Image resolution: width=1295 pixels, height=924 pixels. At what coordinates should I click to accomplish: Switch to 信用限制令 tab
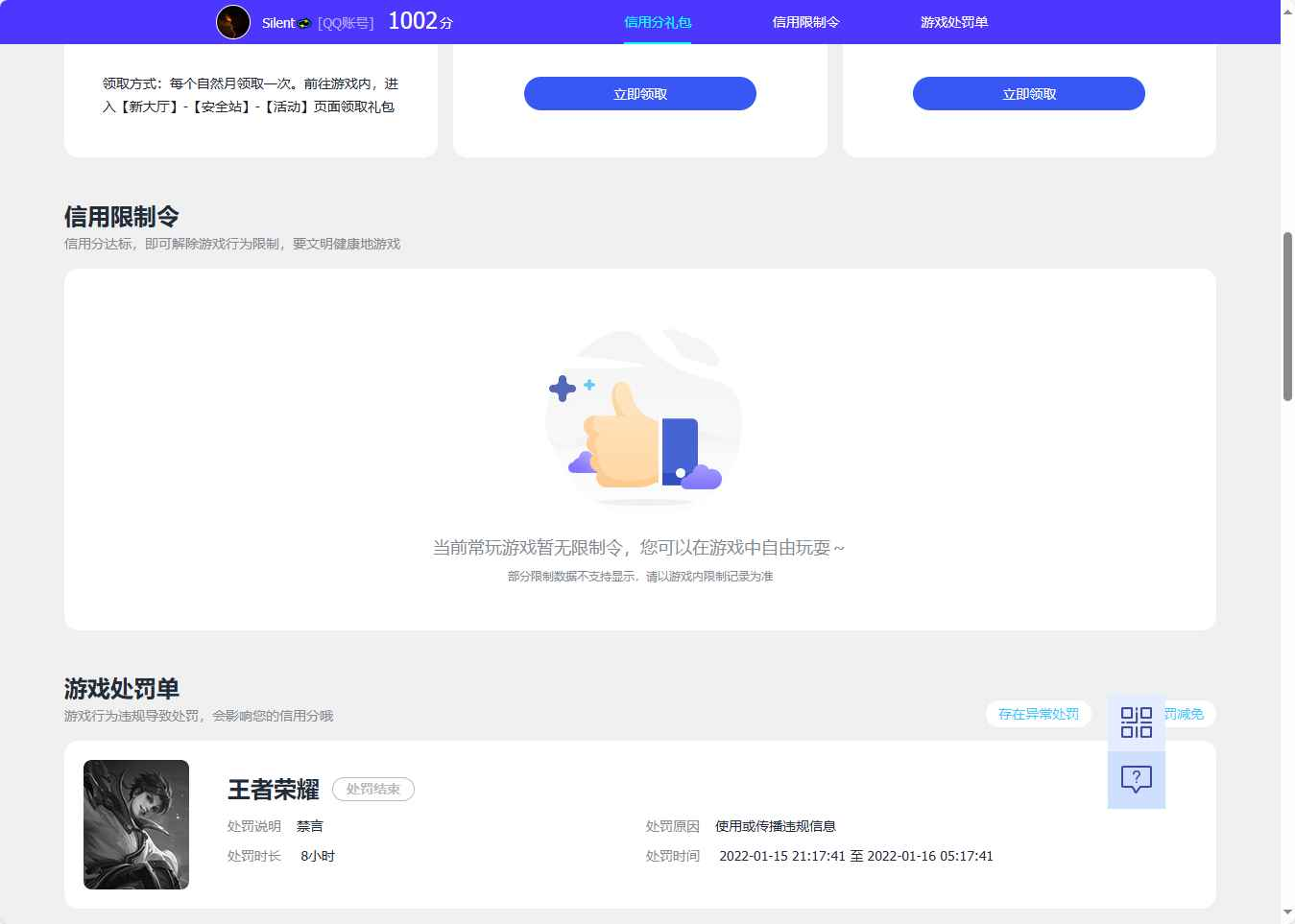(x=806, y=22)
